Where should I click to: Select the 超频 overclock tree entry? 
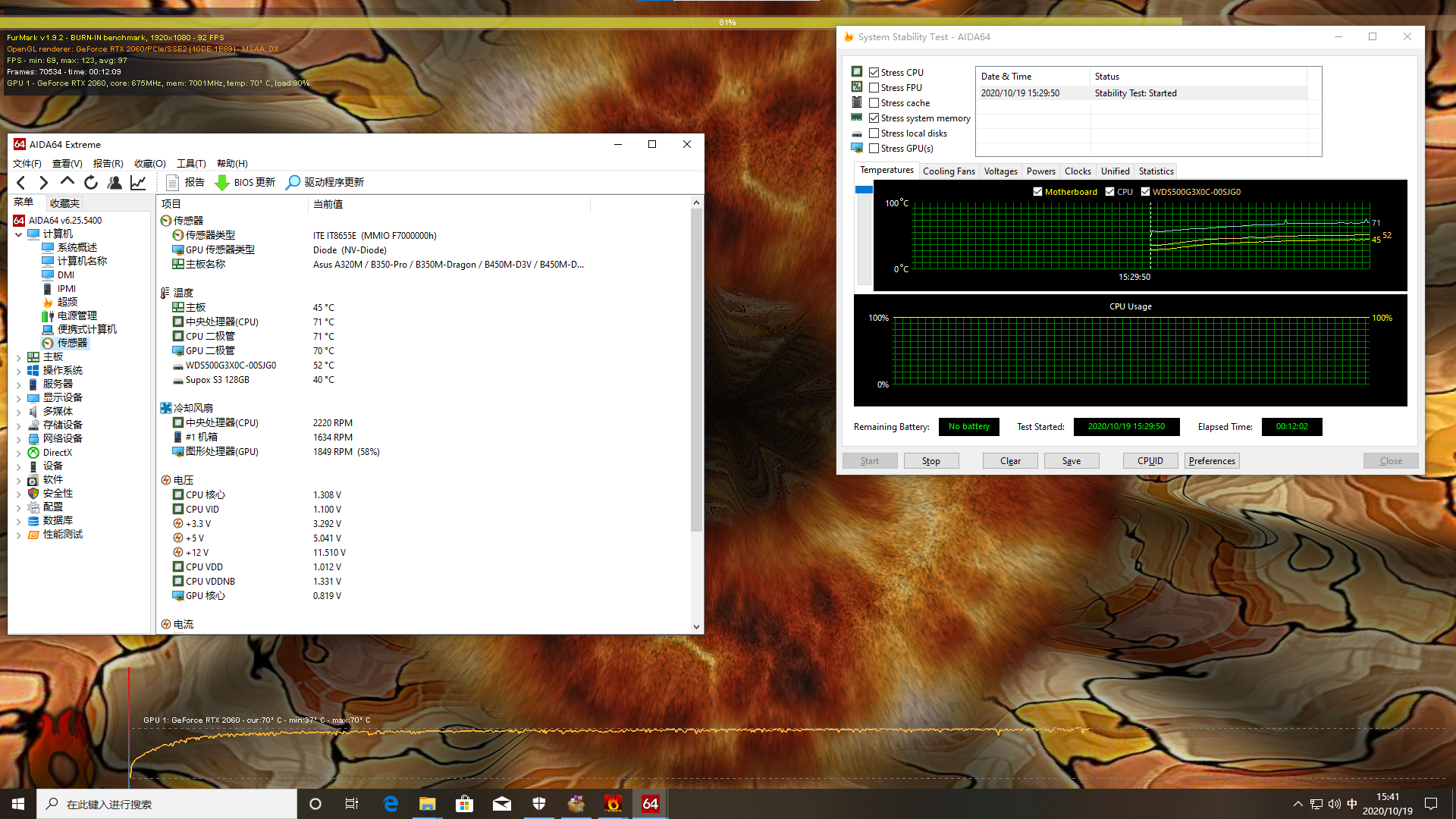pyautogui.click(x=67, y=303)
